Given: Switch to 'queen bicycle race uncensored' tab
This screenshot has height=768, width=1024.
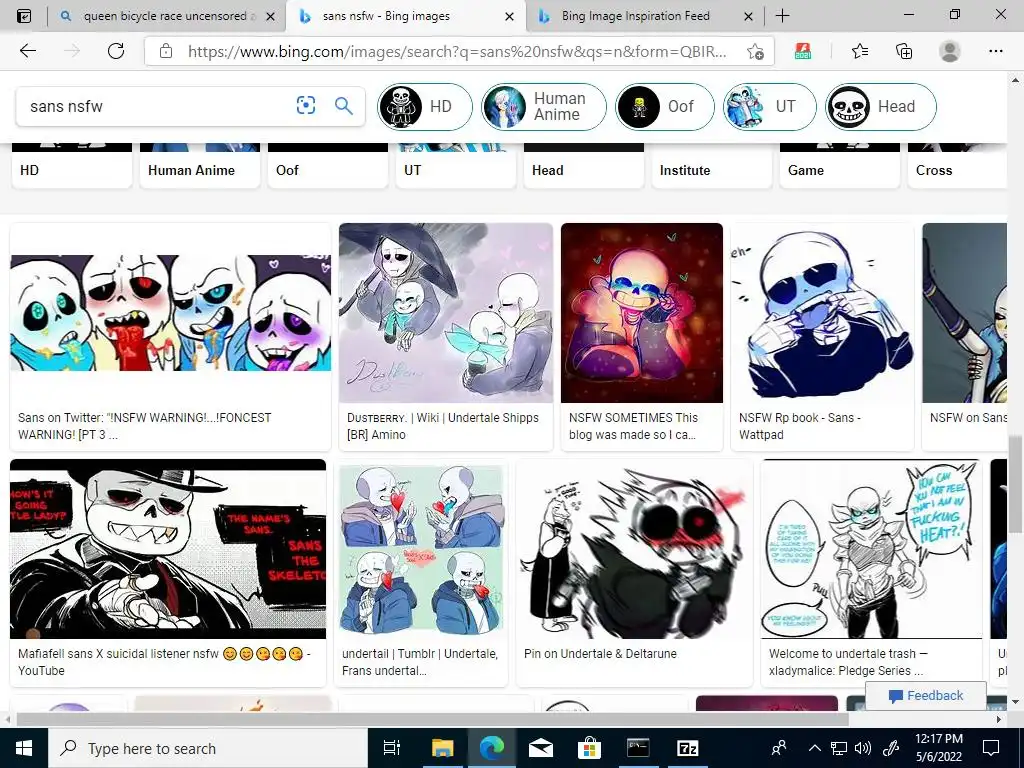Looking at the screenshot, I should tap(166, 16).
